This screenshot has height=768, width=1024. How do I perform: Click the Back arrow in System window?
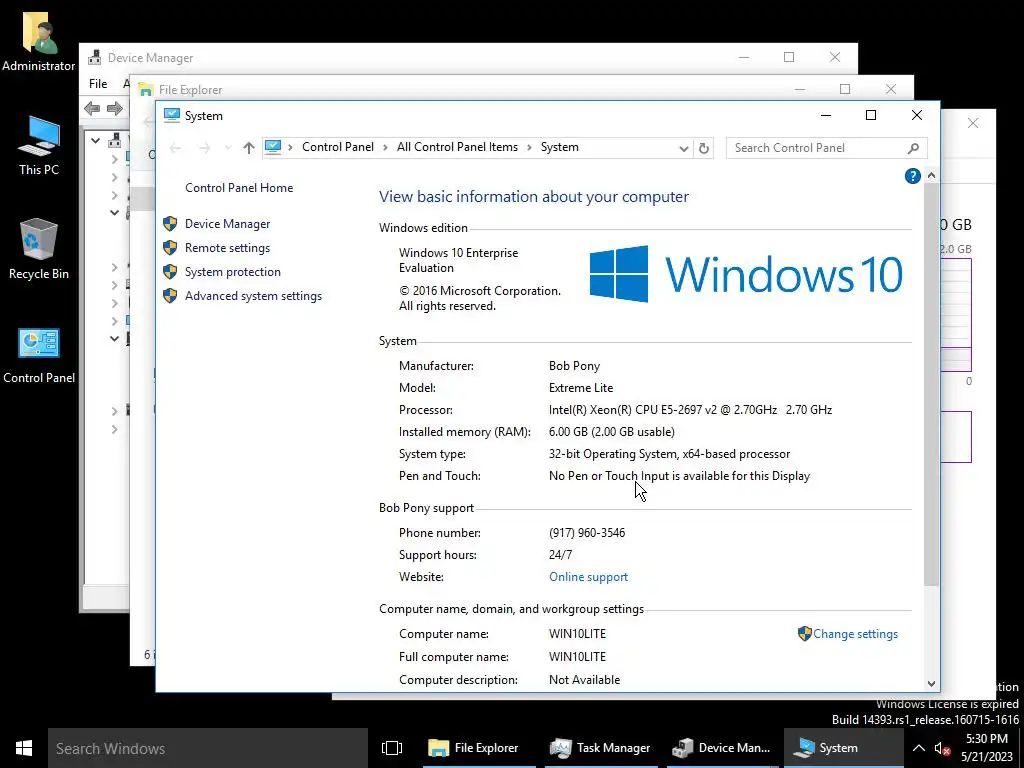(175, 148)
